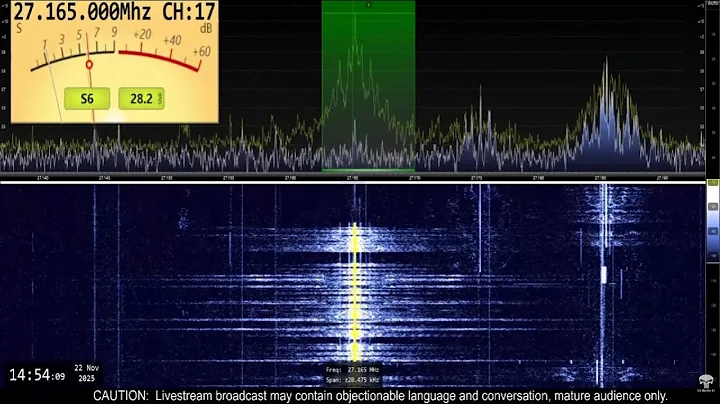Click the 27.150 frequency axis label
The height and width of the screenshot is (404, 720).
point(166,177)
